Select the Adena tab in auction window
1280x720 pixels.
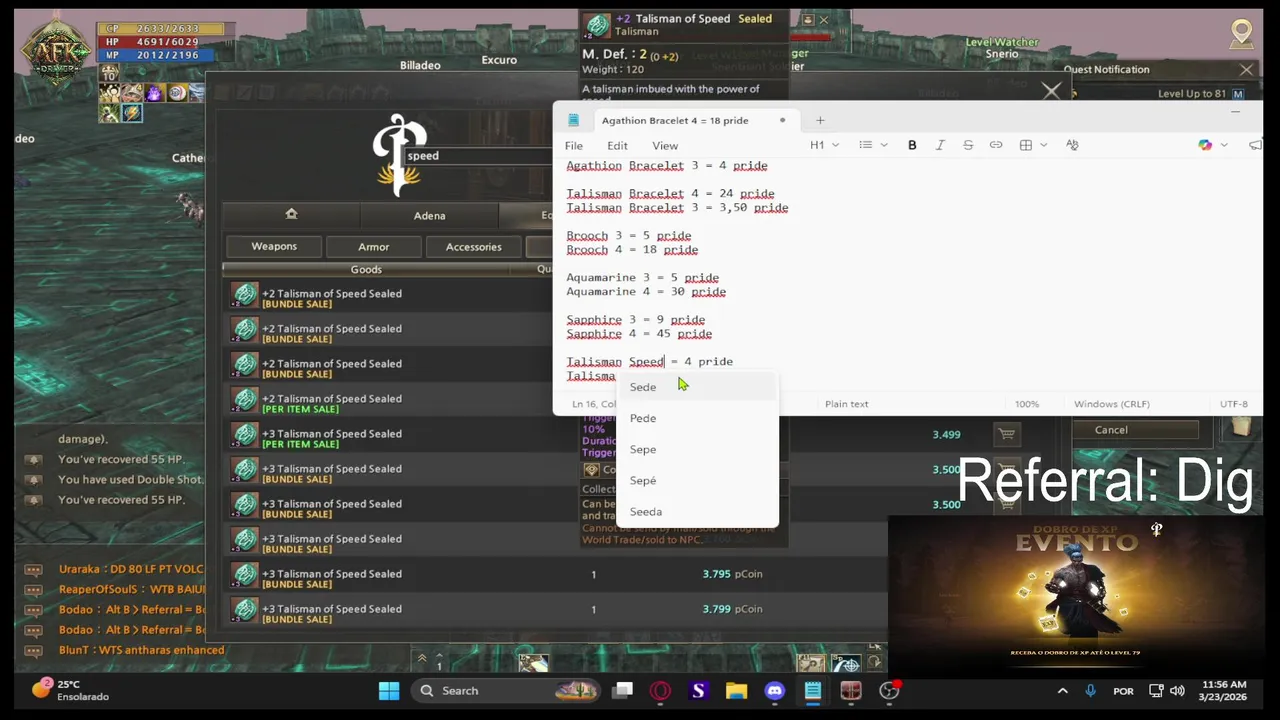(x=429, y=215)
